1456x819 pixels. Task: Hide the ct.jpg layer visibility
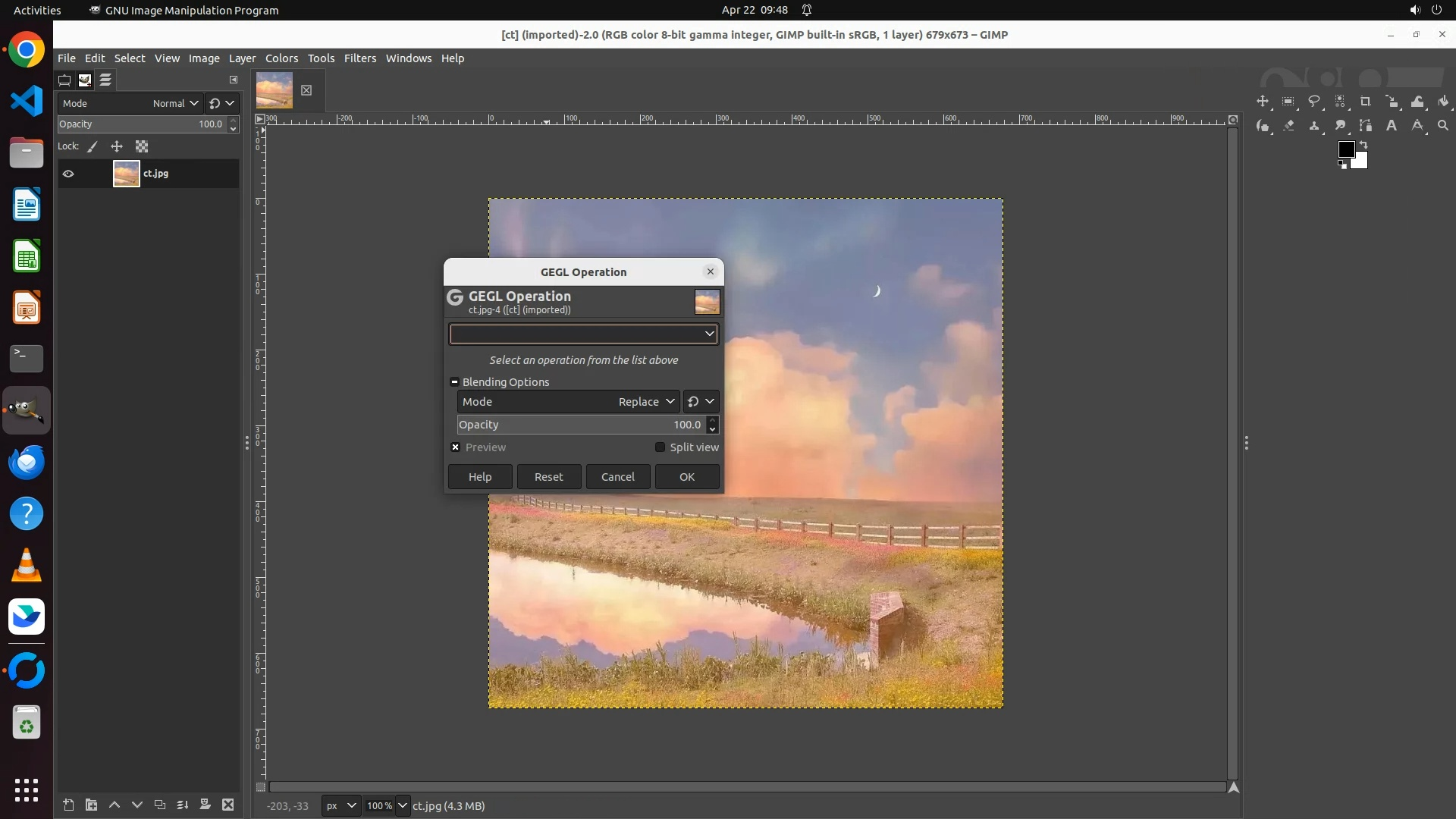(68, 174)
